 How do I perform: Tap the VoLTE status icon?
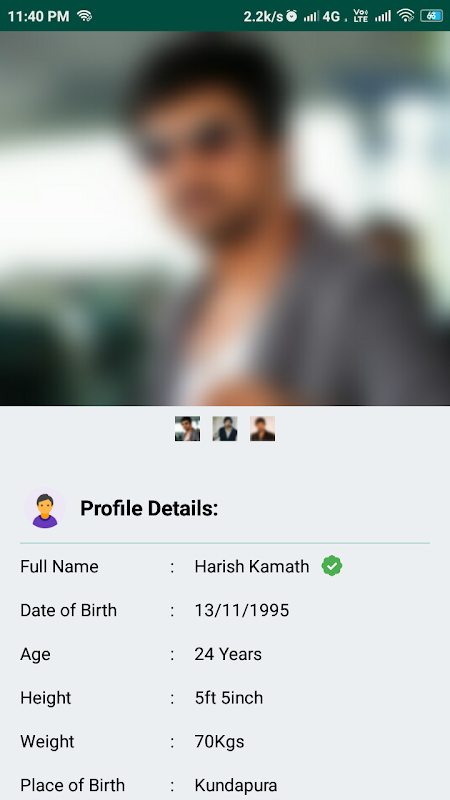(x=360, y=16)
